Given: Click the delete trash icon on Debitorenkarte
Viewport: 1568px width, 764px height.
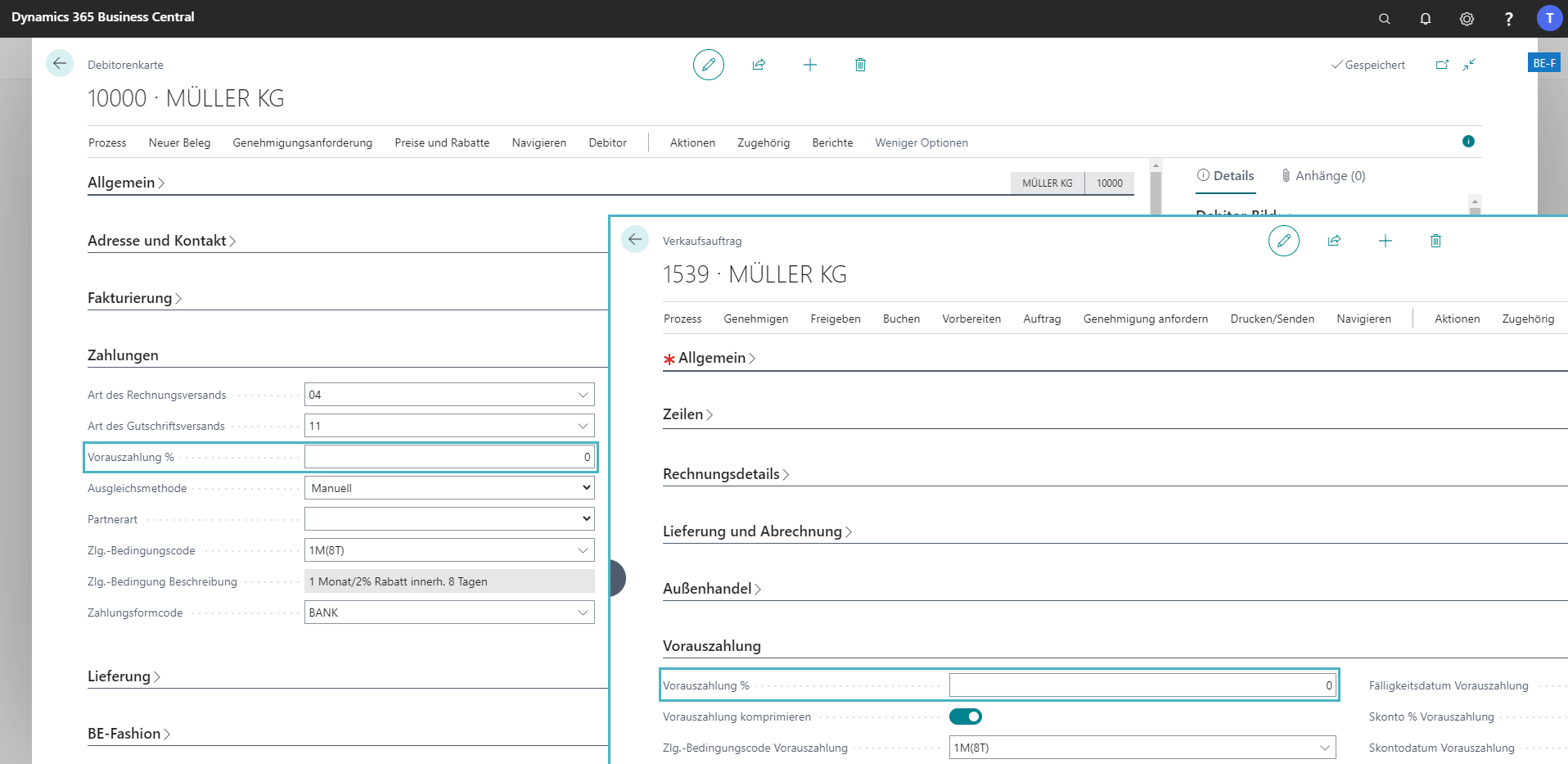Looking at the screenshot, I should pyautogui.click(x=860, y=65).
